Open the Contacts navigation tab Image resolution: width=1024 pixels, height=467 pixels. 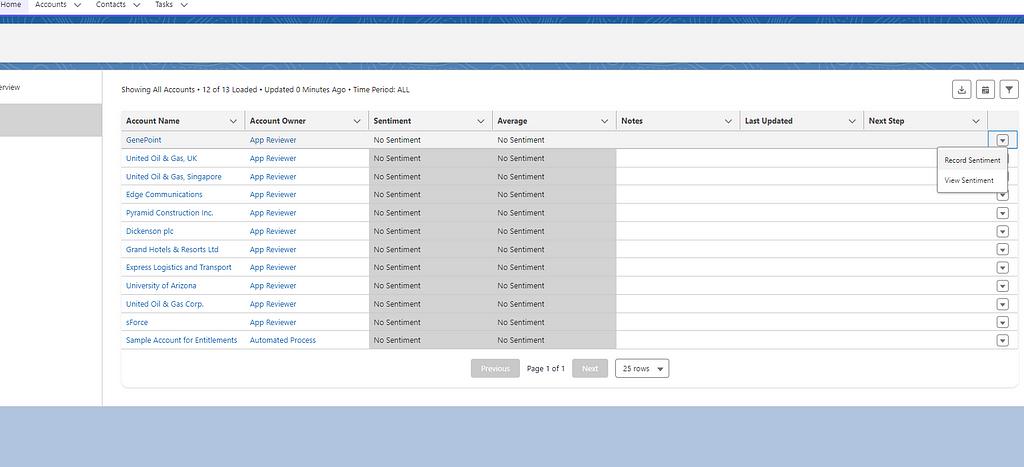[x=111, y=5]
